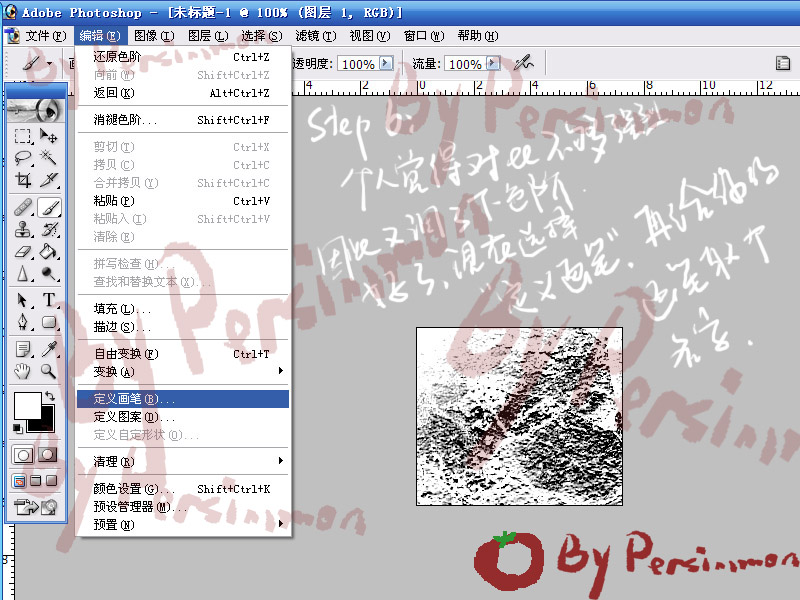
Task: Open the brush tool preset dropdown arrow
Action: [x=49, y=64]
